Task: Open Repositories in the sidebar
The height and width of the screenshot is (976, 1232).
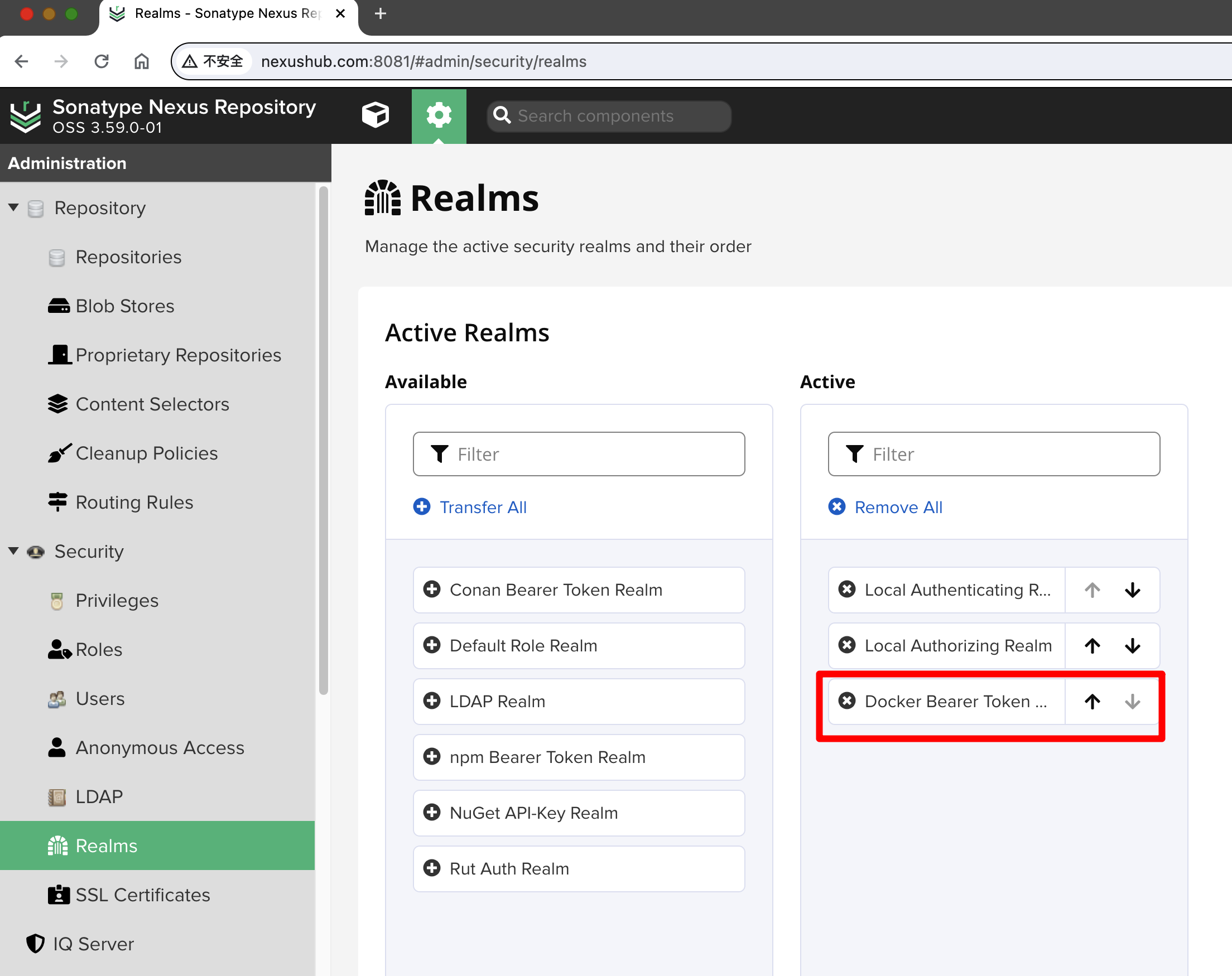Action: point(128,257)
